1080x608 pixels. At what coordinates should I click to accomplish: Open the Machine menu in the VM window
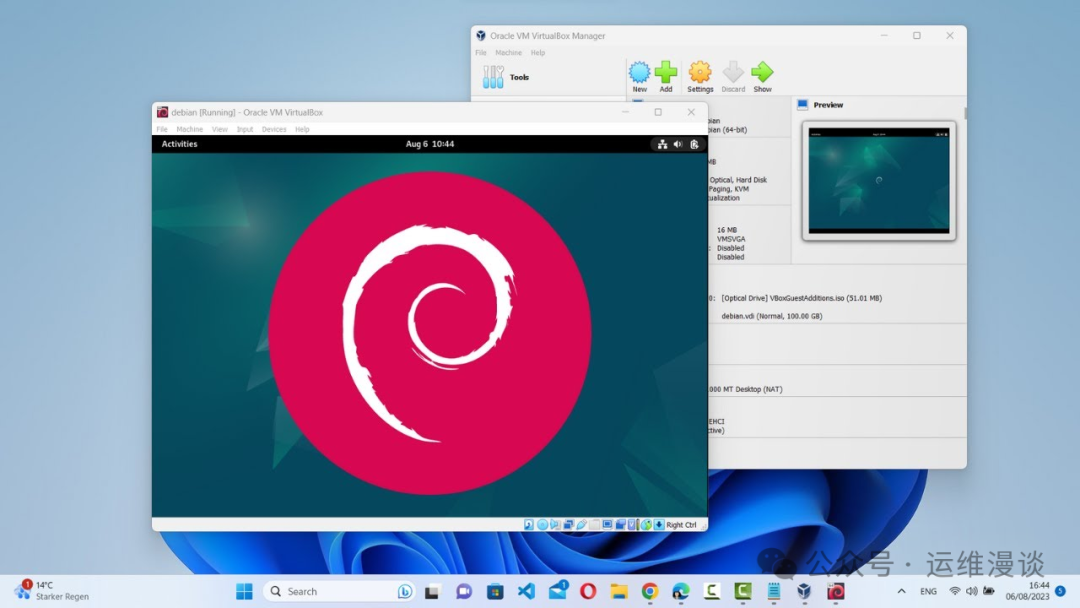point(189,129)
